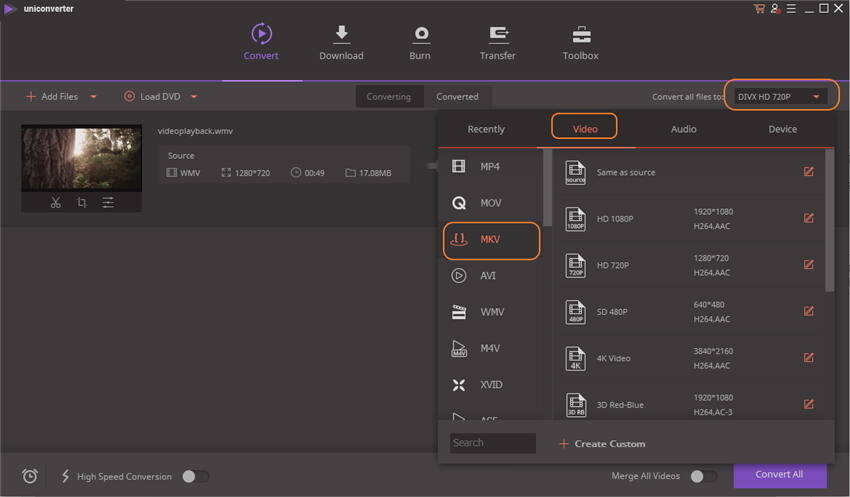The width and height of the screenshot is (850, 497).
Task: Open the hamburger menu icon
Action: coord(791,9)
